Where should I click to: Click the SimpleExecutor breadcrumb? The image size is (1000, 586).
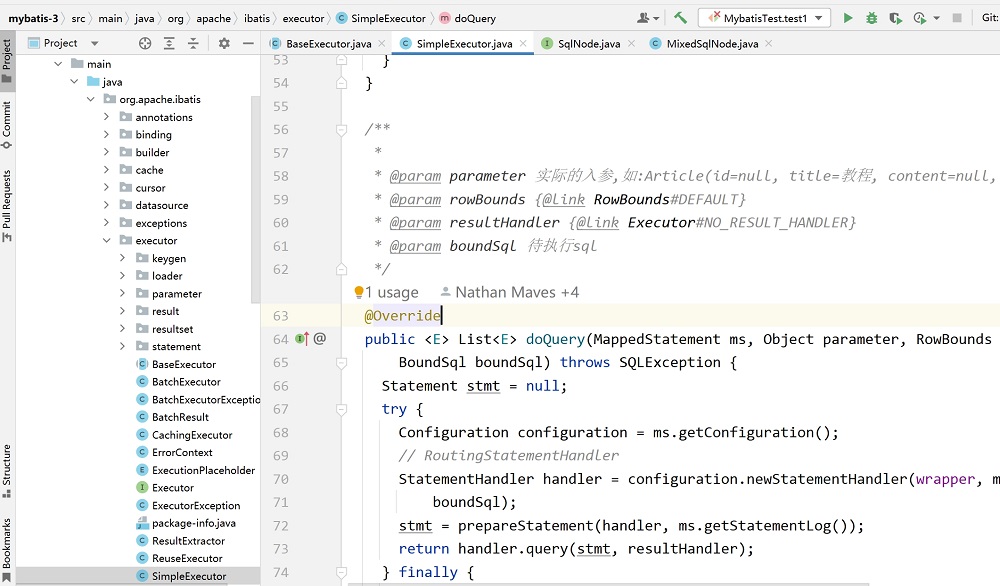(x=381, y=18)
